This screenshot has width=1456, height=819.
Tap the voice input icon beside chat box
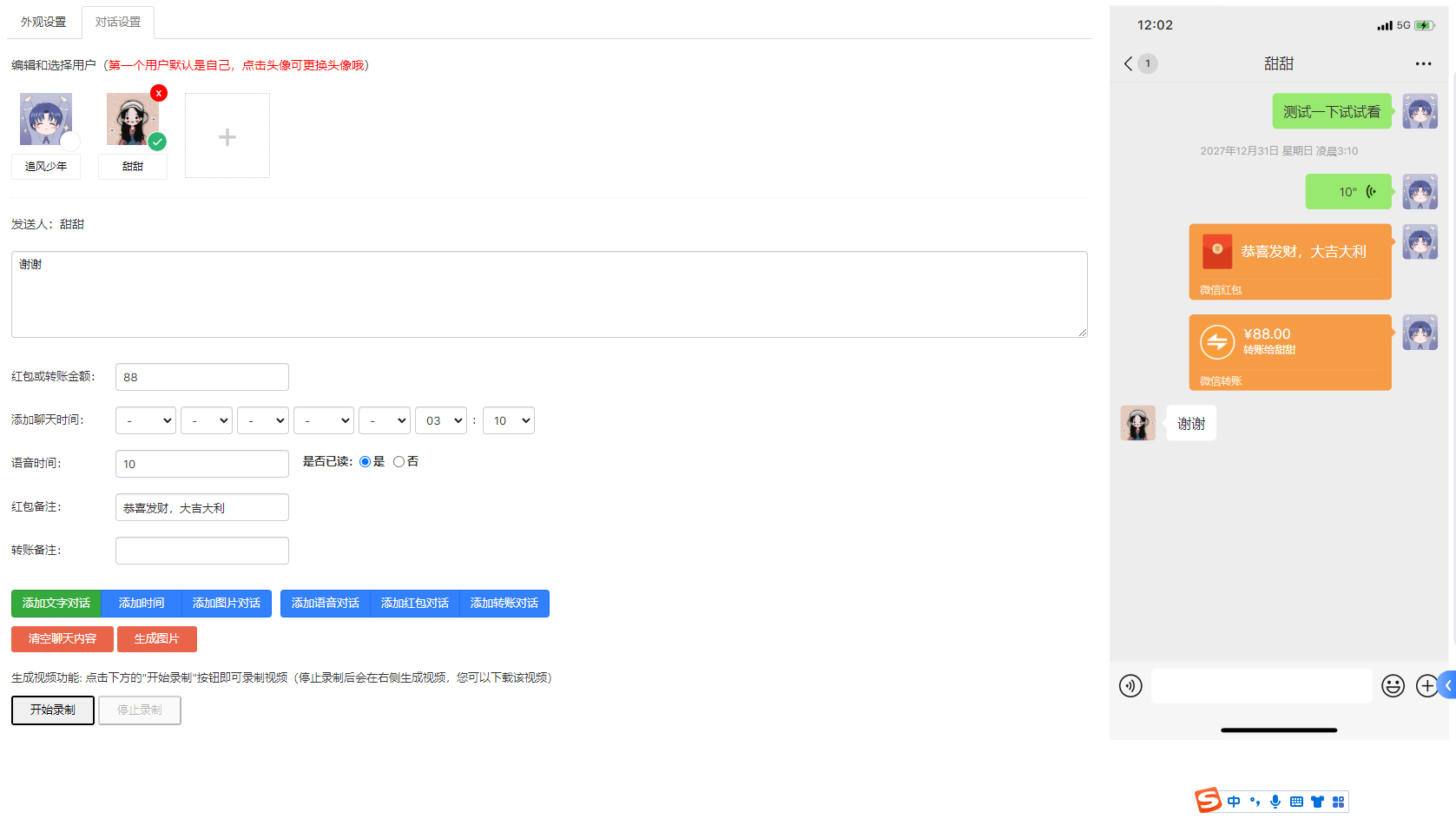click(x=1130, y=686)
